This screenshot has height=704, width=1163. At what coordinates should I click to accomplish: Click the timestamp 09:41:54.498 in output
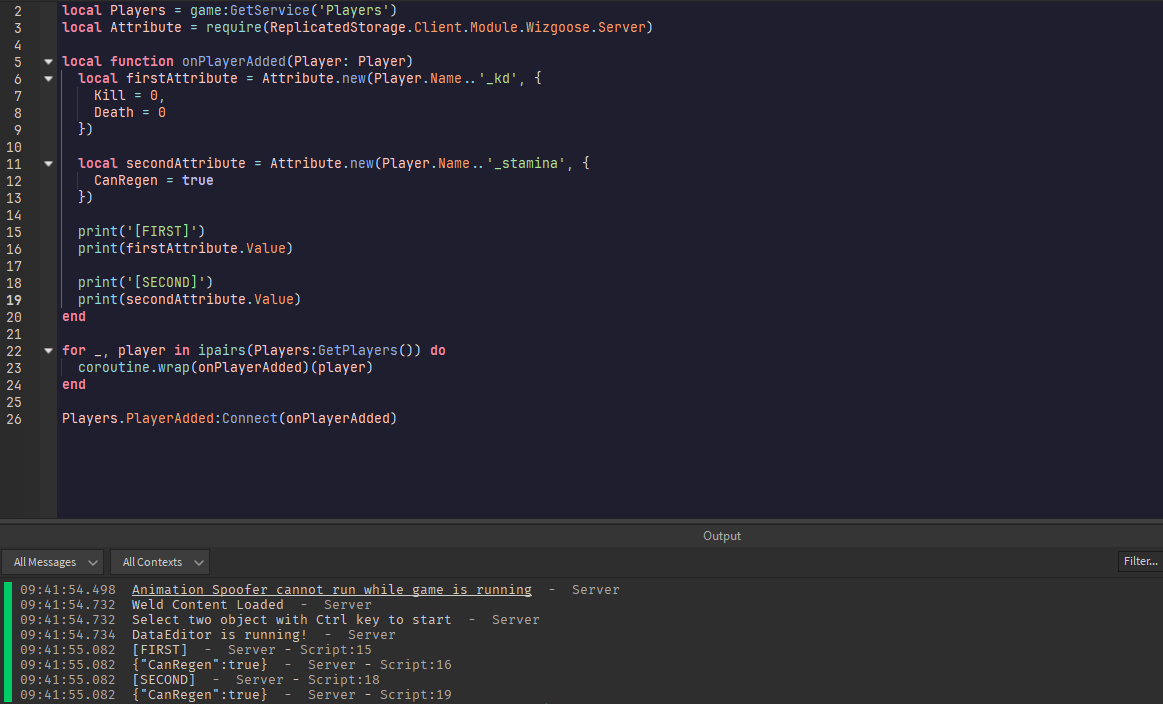tap(67, 589)
